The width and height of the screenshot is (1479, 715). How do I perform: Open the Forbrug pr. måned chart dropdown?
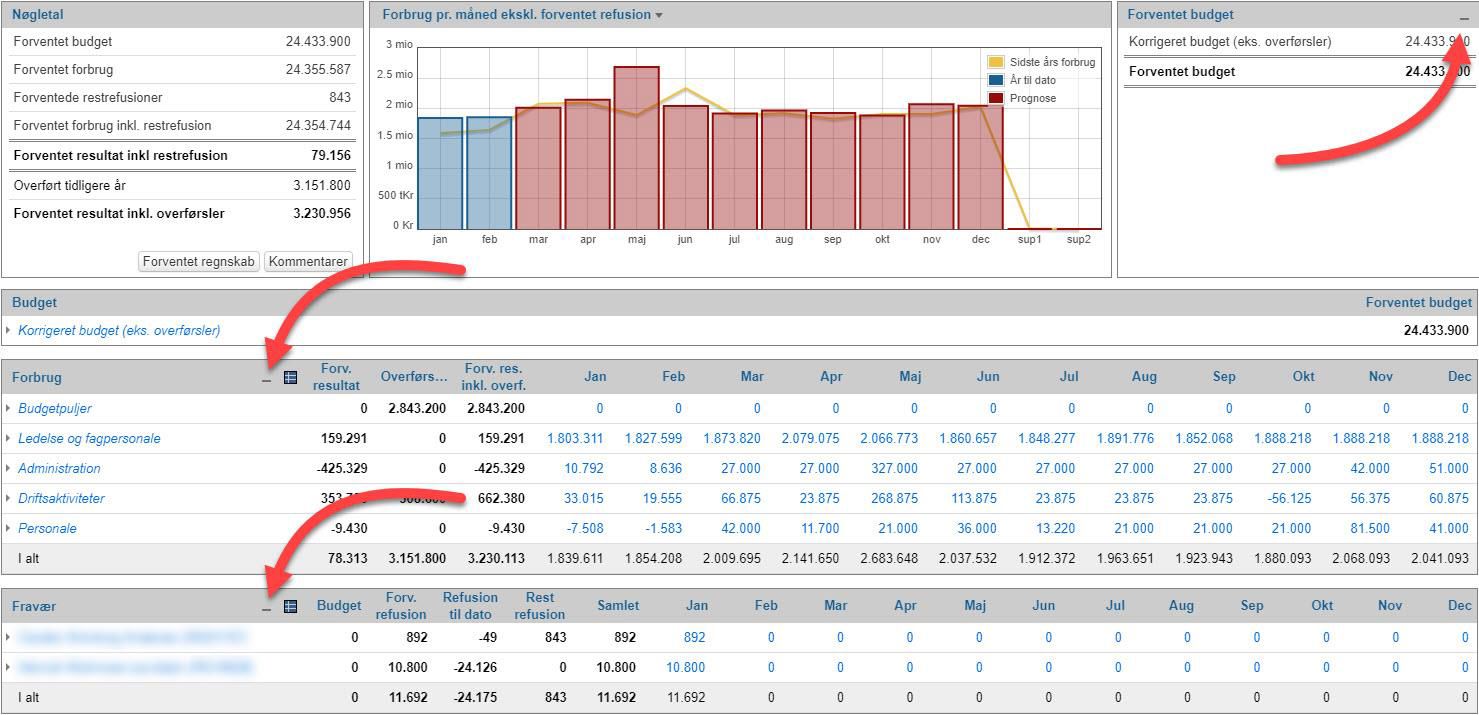659,16
